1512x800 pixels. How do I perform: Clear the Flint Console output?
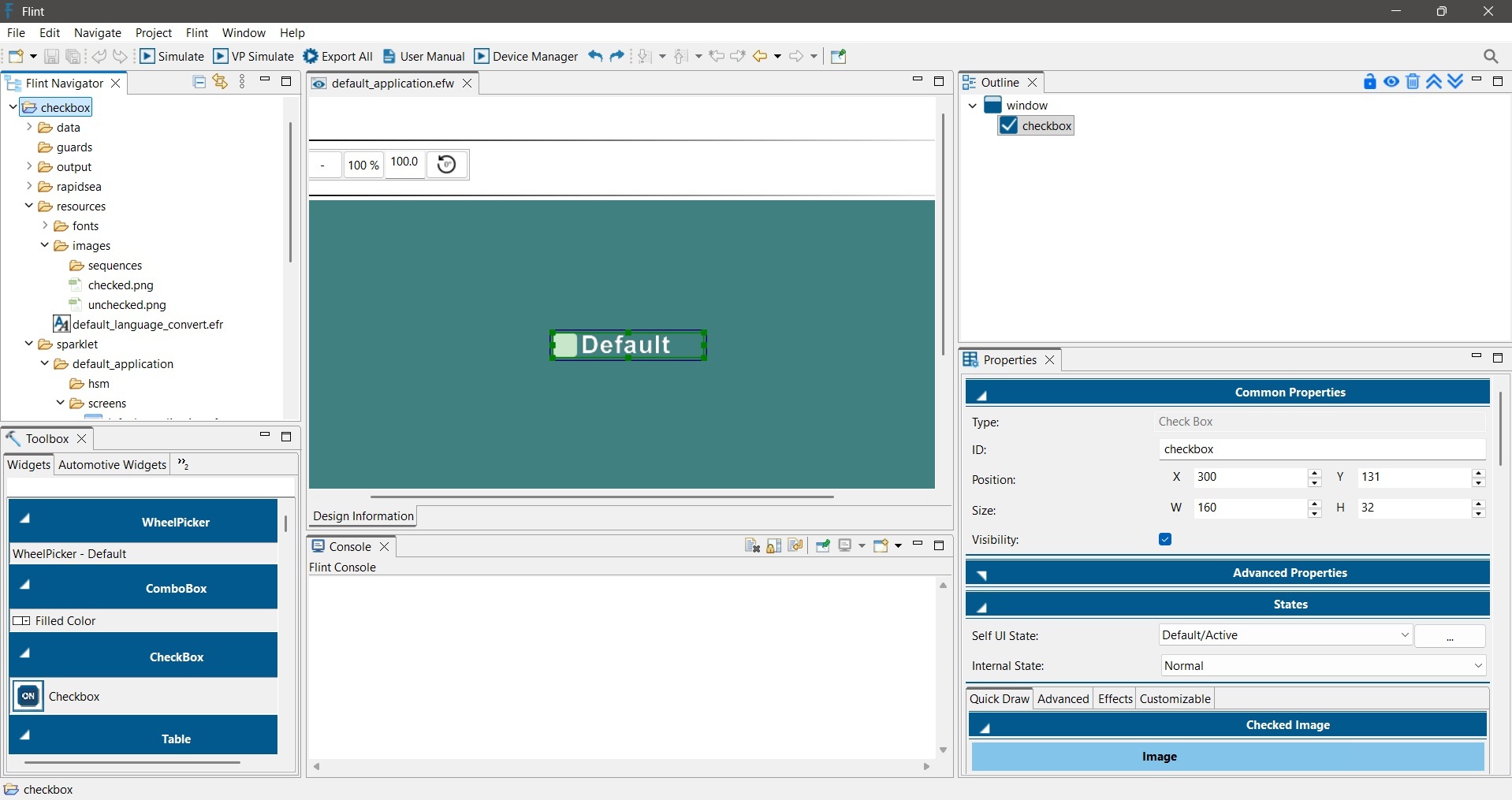tap(752, 545)
